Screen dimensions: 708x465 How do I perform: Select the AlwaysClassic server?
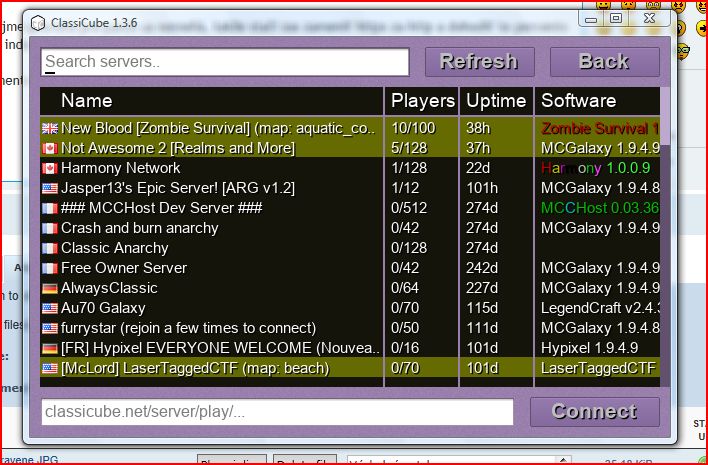click(x=350, y=288)
